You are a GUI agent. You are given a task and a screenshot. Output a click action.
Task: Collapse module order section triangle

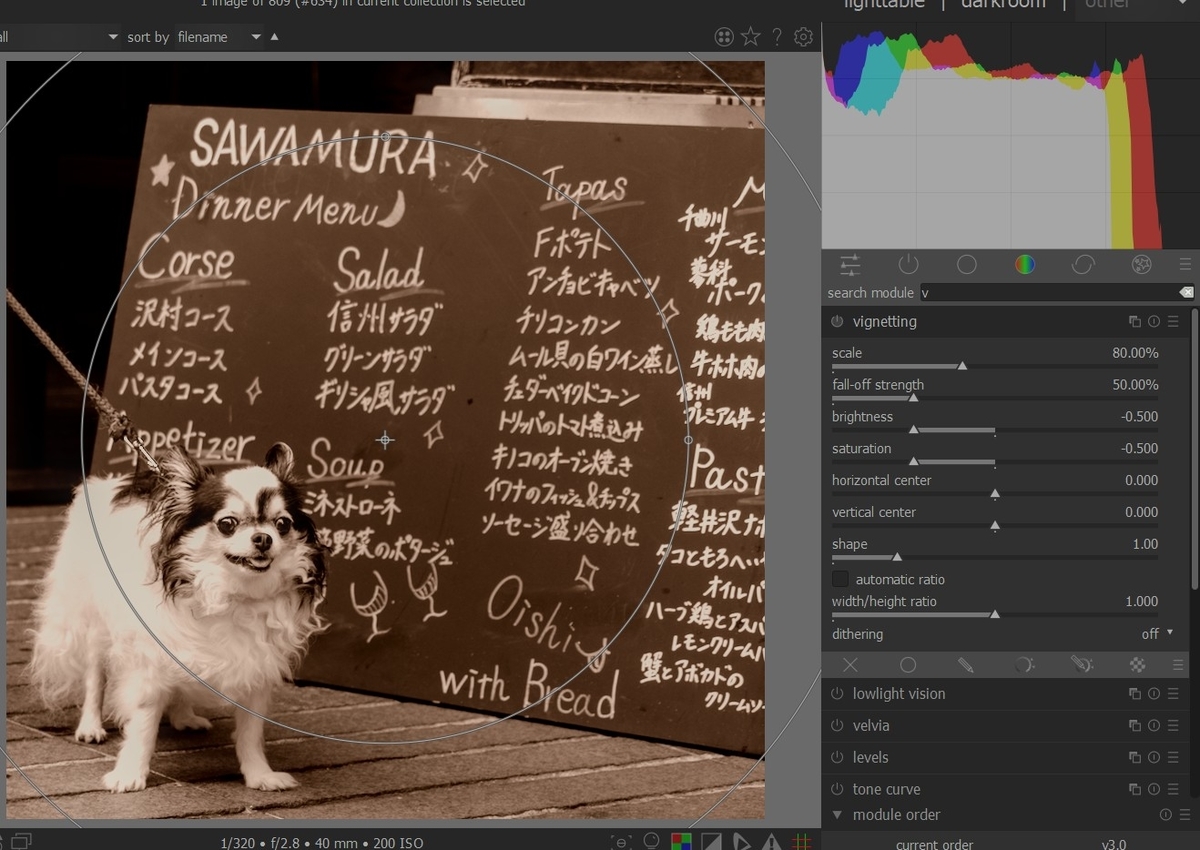tap(837, 815)
